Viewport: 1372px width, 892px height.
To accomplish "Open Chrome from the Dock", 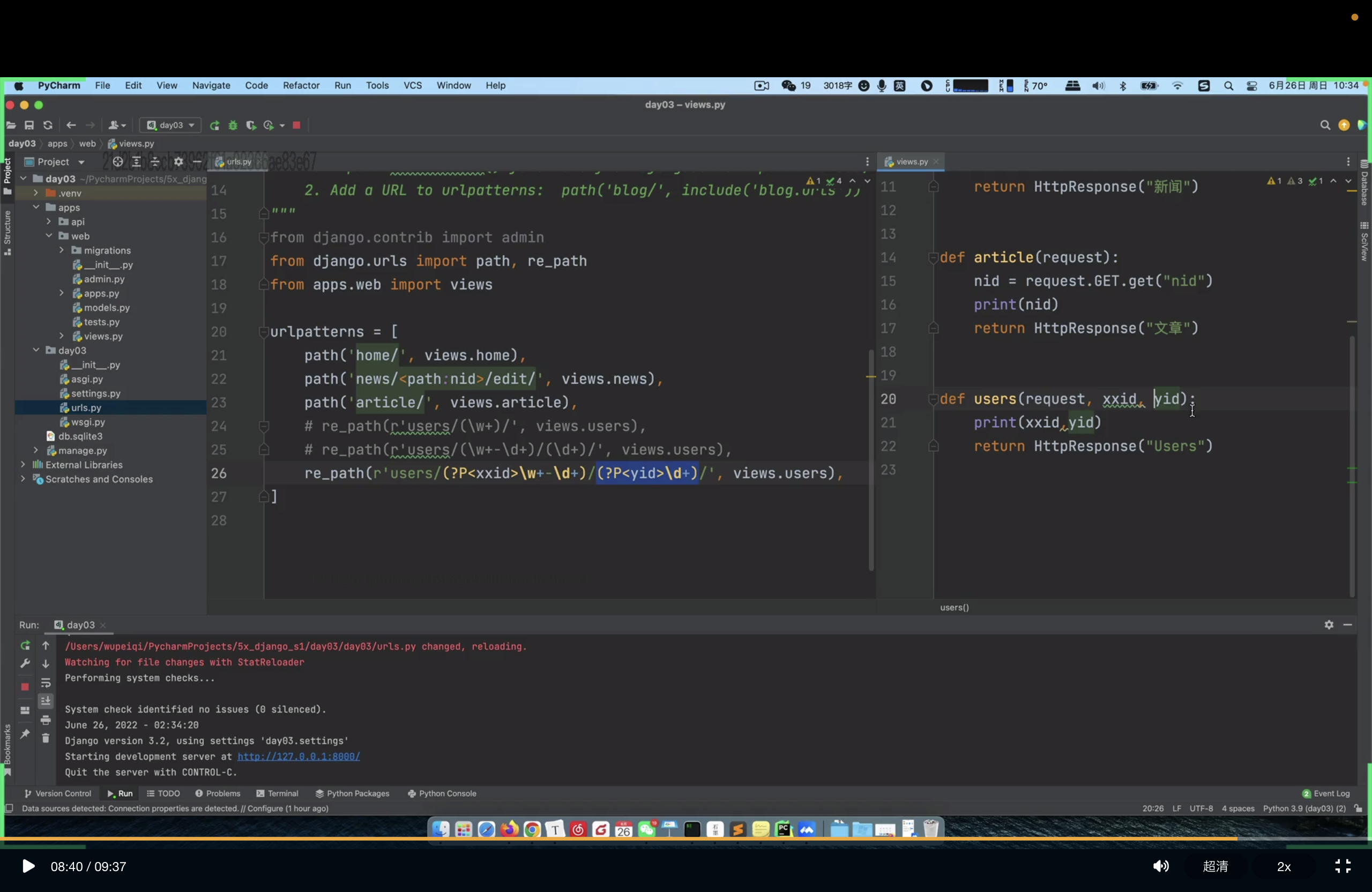I will click(532, 829).
